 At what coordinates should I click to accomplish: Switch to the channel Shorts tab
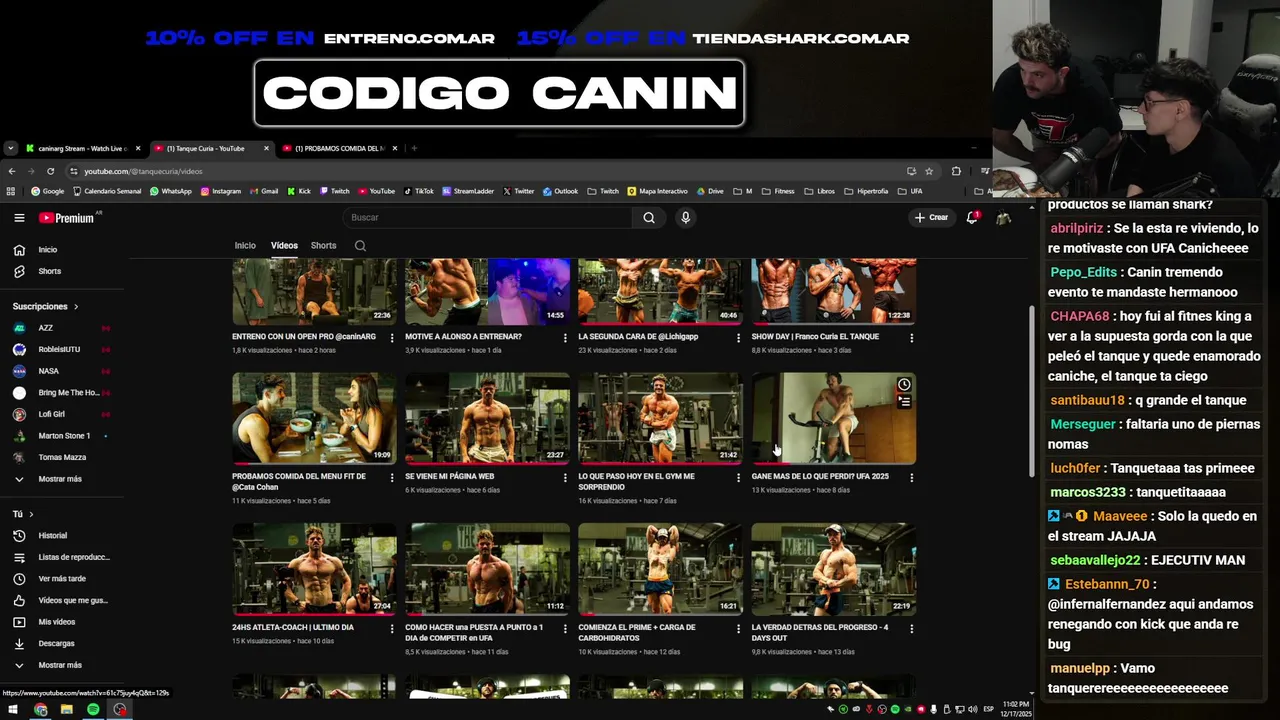pyautogui.click(x=323, y=245)
